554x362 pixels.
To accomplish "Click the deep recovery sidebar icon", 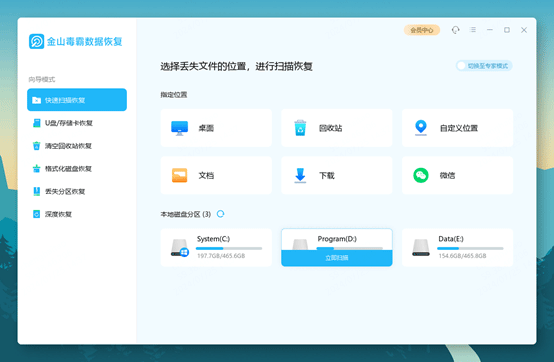I will tap(36, 214).
